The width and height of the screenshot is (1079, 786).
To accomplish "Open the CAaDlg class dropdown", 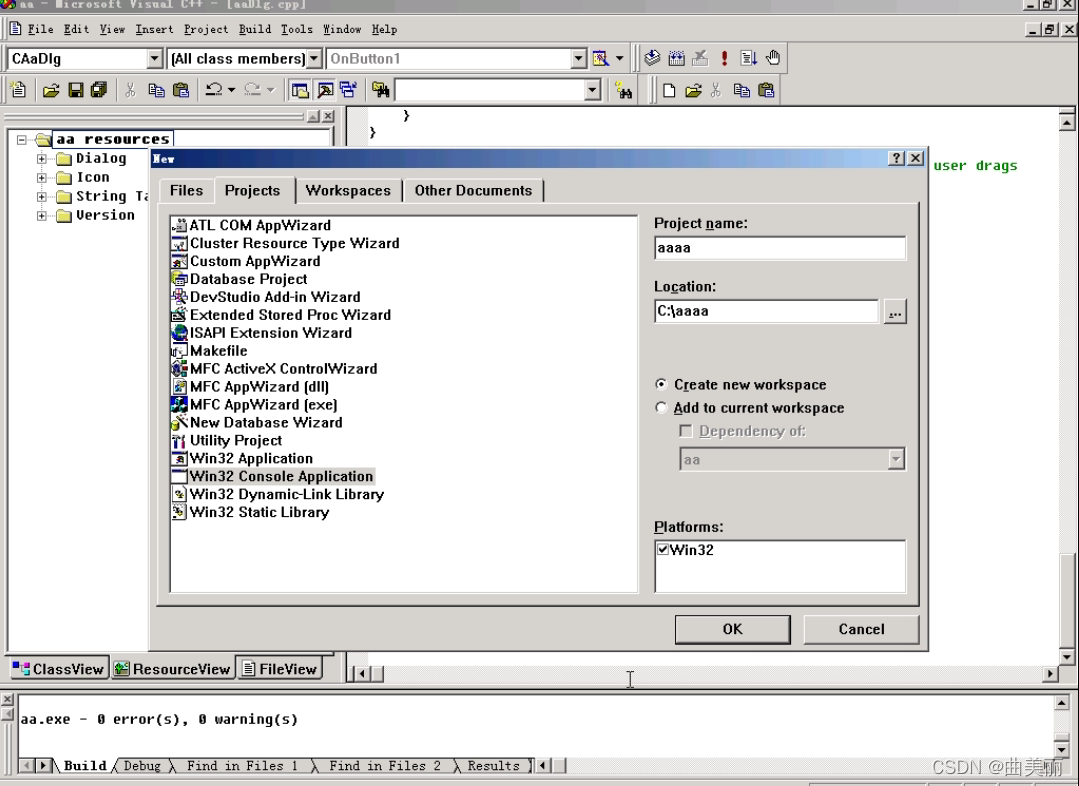I will click(x=155, y=59).
